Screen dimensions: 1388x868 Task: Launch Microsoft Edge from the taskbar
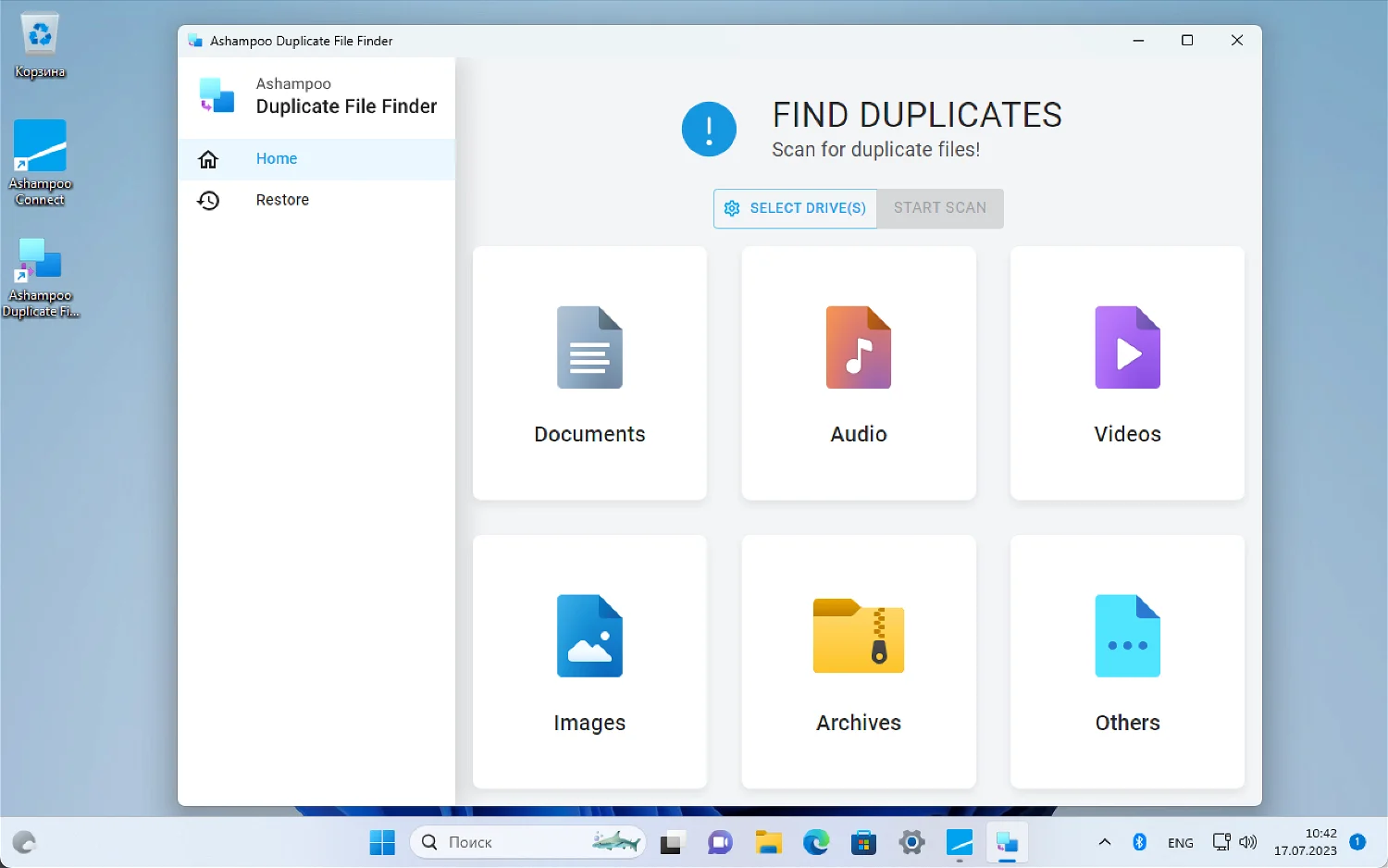[x=816, y=842]
